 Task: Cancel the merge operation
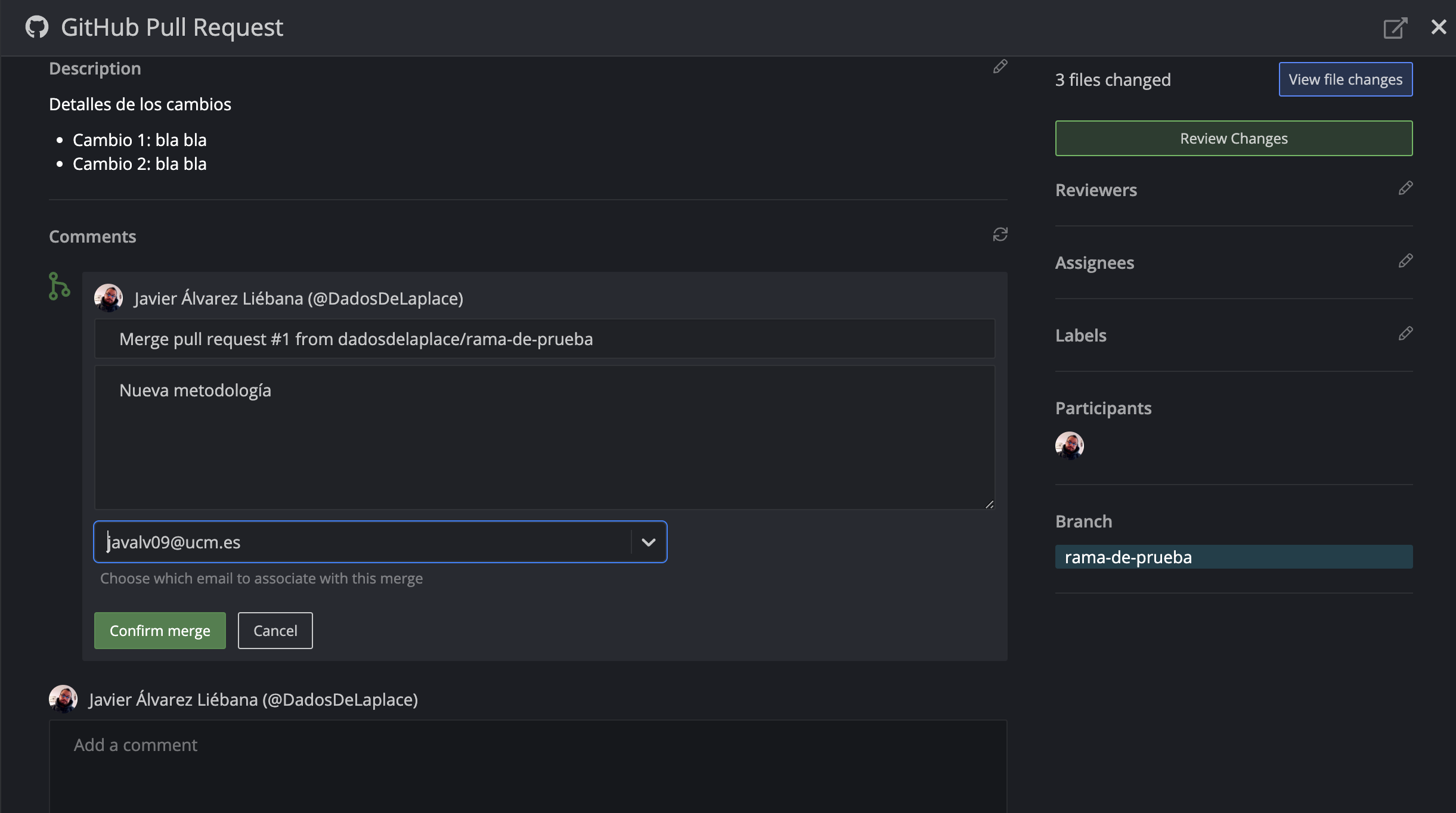[275, 631]
